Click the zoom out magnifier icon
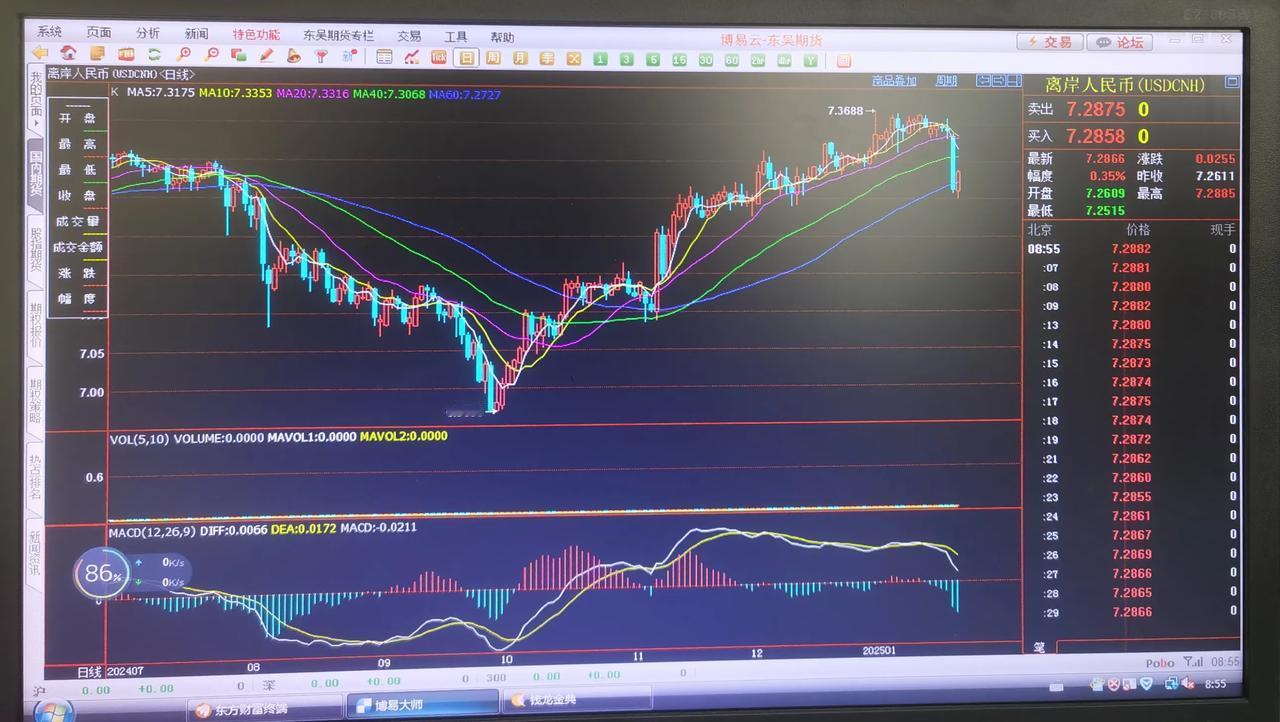Screen dimensions: 1280x722 pos(212,55)
